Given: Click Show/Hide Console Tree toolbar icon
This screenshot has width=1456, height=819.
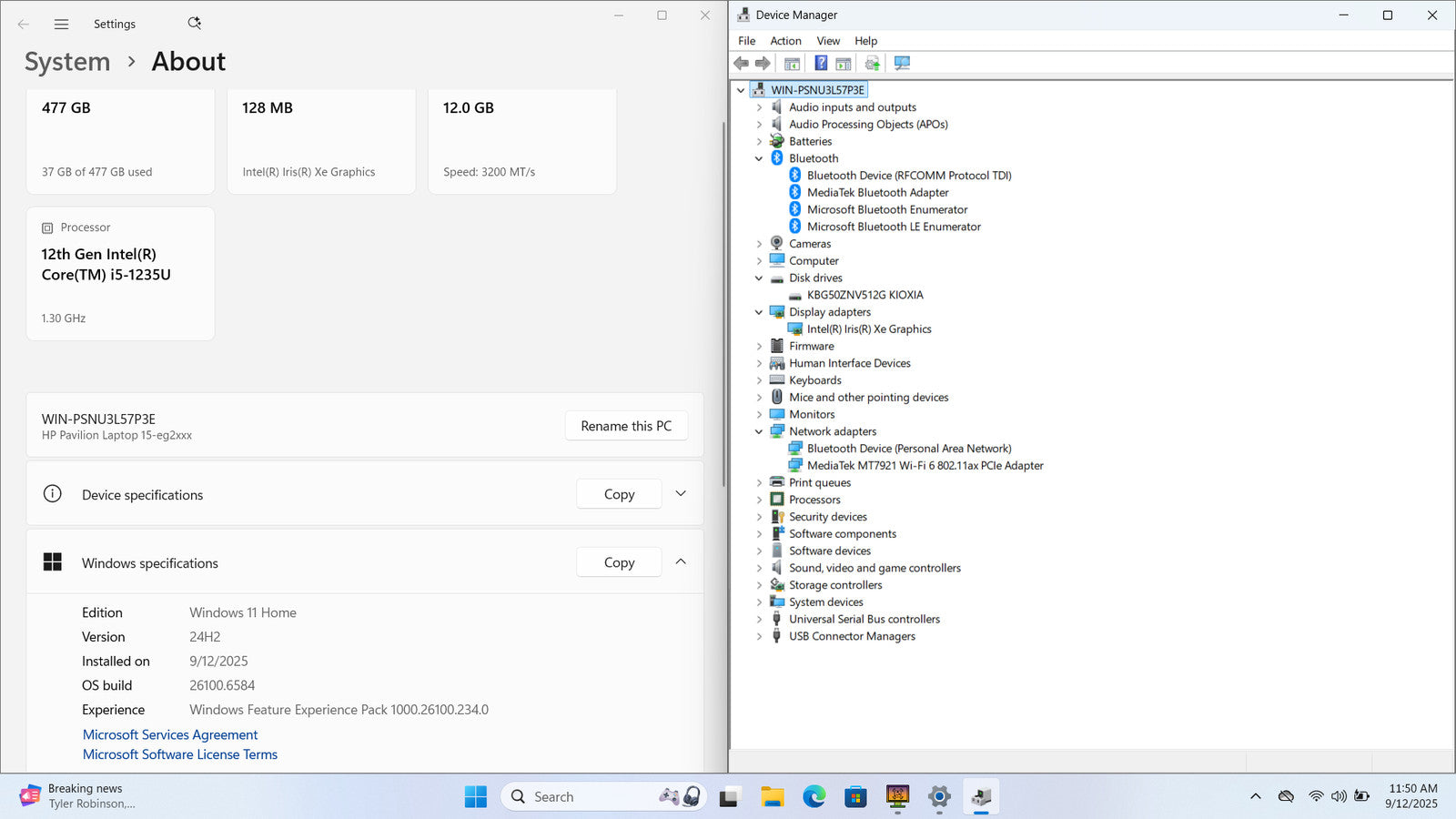Looking at the screenshot, I should 792,64.
